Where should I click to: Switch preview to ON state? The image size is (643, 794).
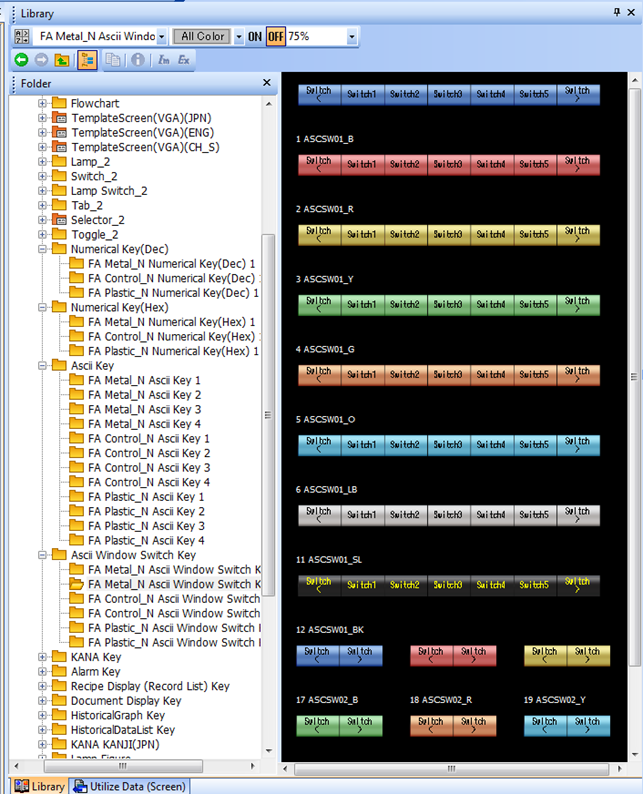click(255, 36)
